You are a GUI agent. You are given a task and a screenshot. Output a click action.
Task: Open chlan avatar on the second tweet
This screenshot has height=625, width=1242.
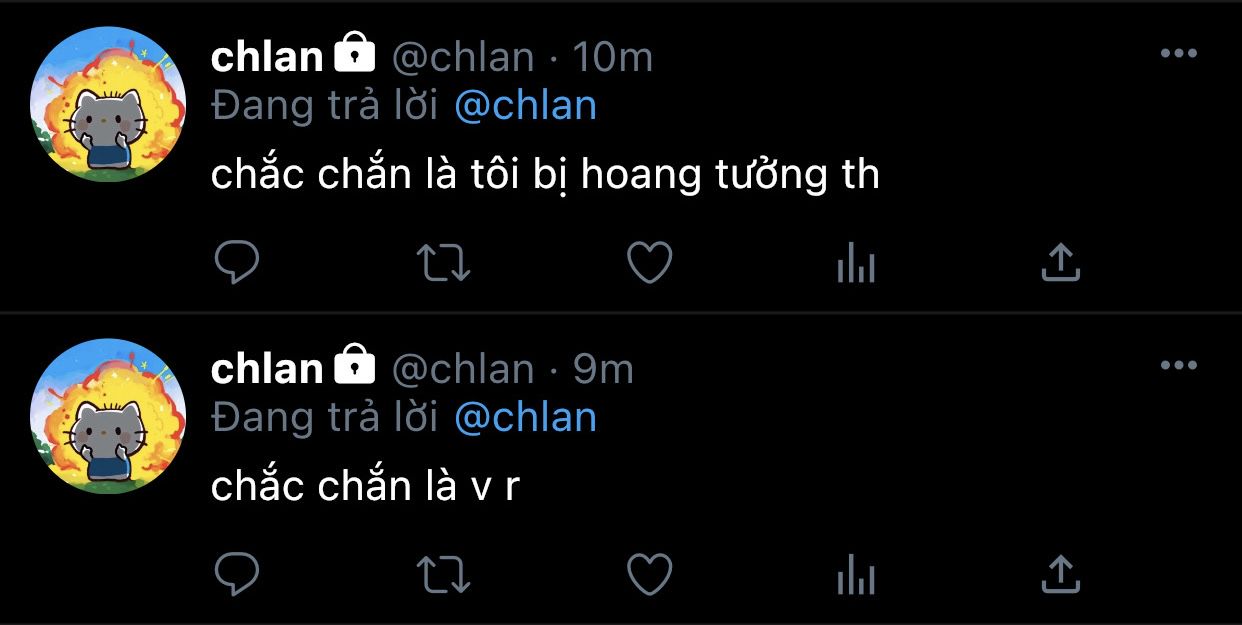point(108,416)
